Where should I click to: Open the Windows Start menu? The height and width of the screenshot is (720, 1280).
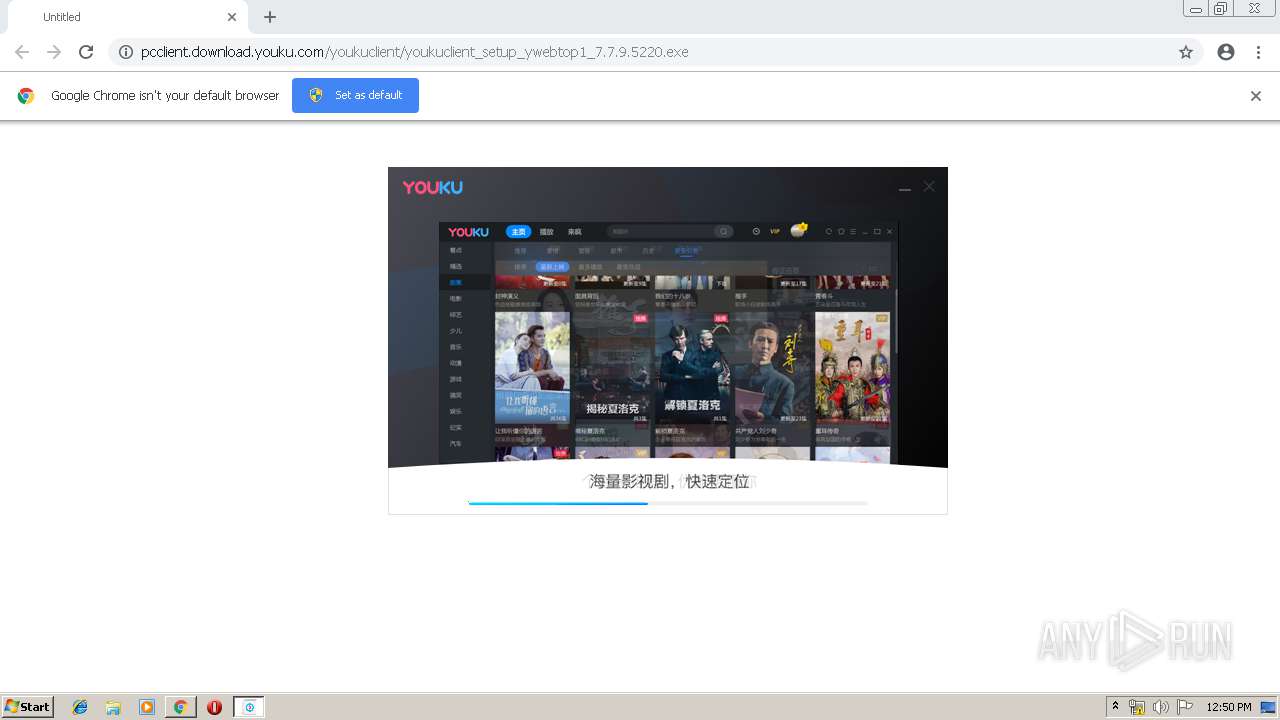(28, 707)
